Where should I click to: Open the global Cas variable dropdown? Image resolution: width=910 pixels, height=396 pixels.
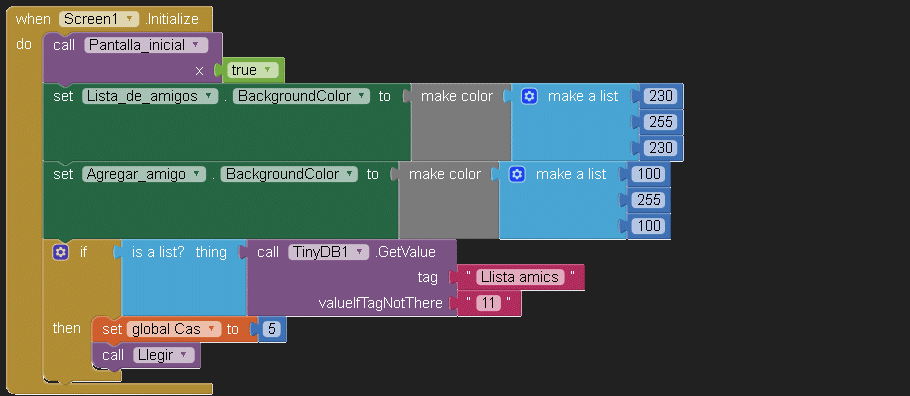point(174,329)
